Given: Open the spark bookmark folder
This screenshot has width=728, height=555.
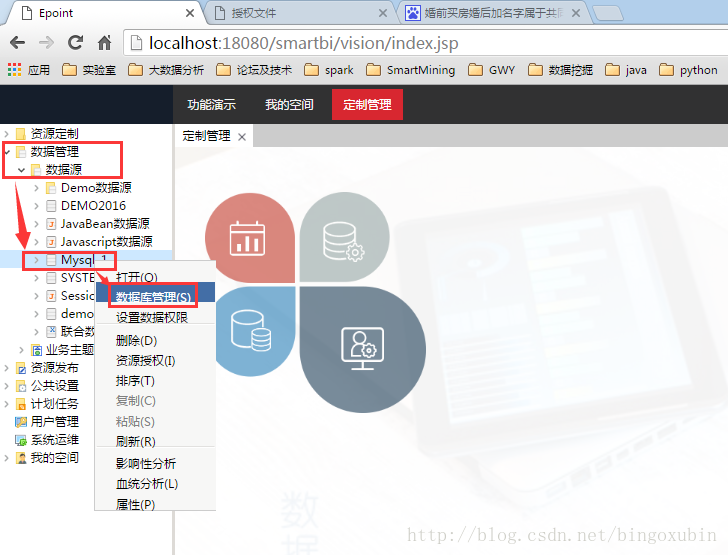Looking at the screenshot, I should coord(329,70).
